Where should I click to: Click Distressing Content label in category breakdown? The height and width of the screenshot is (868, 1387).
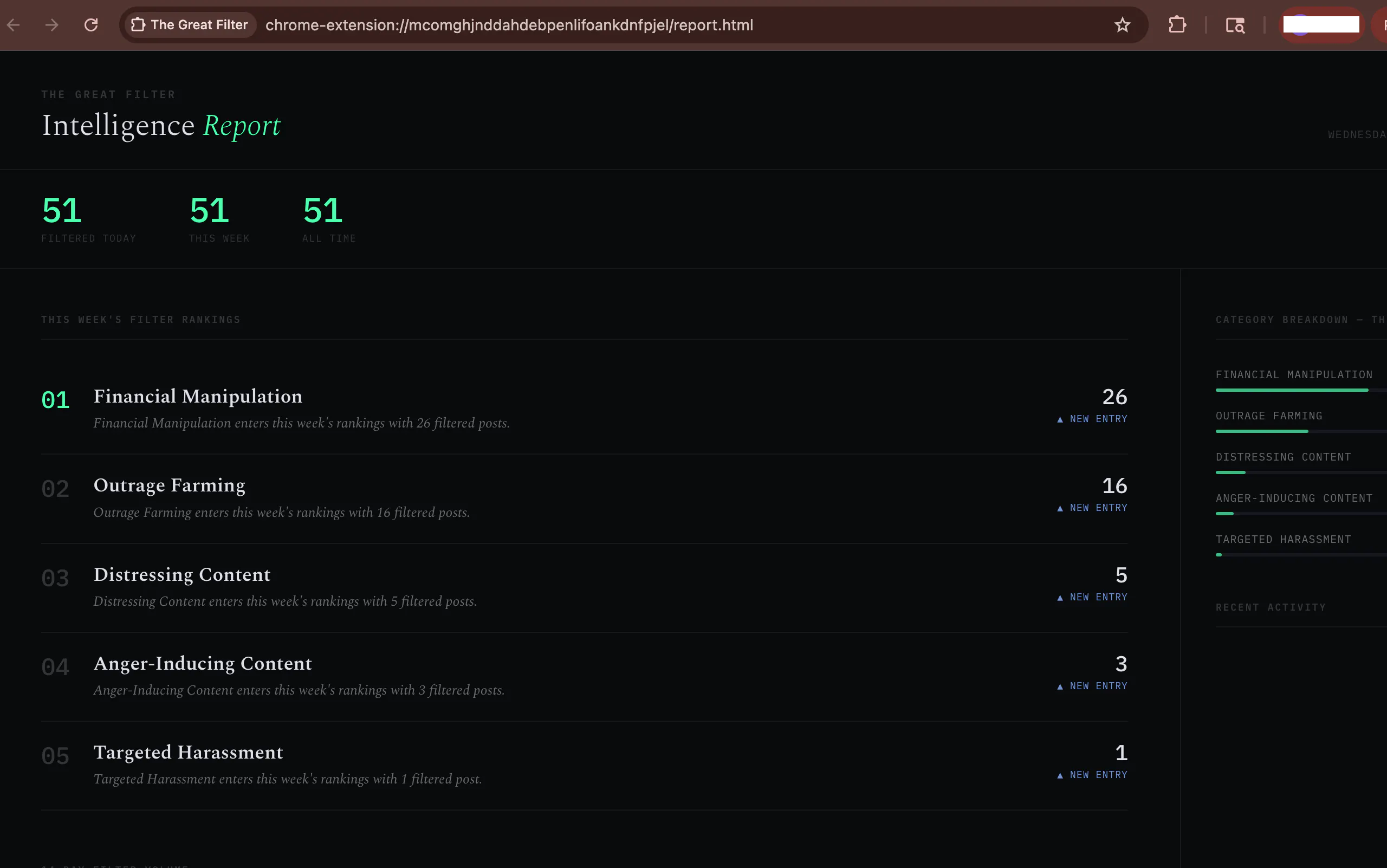(x=1283, y=457)
